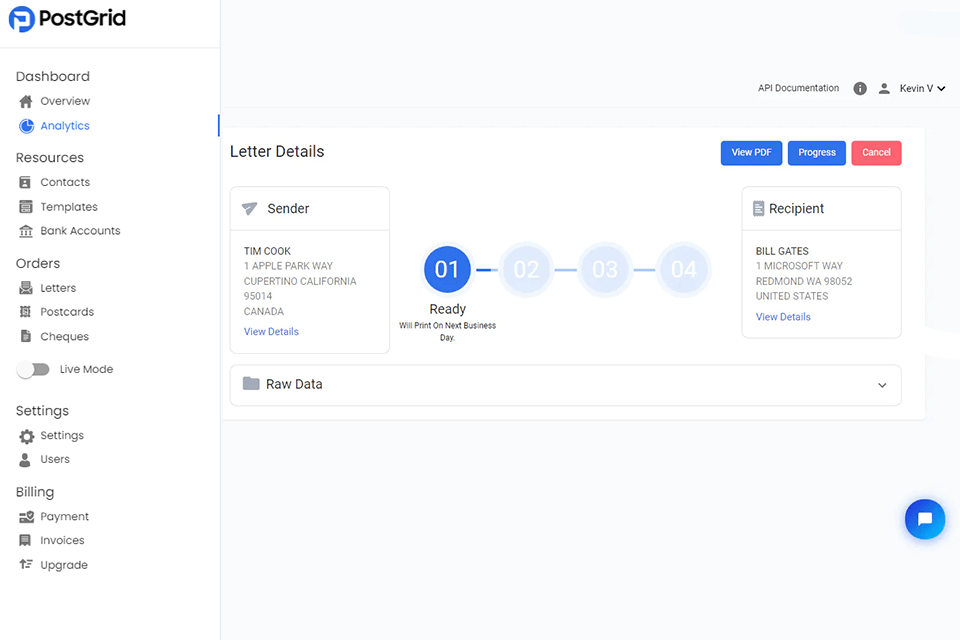
Task: Open the info icon near API Documentation
Action: [860, 89]
